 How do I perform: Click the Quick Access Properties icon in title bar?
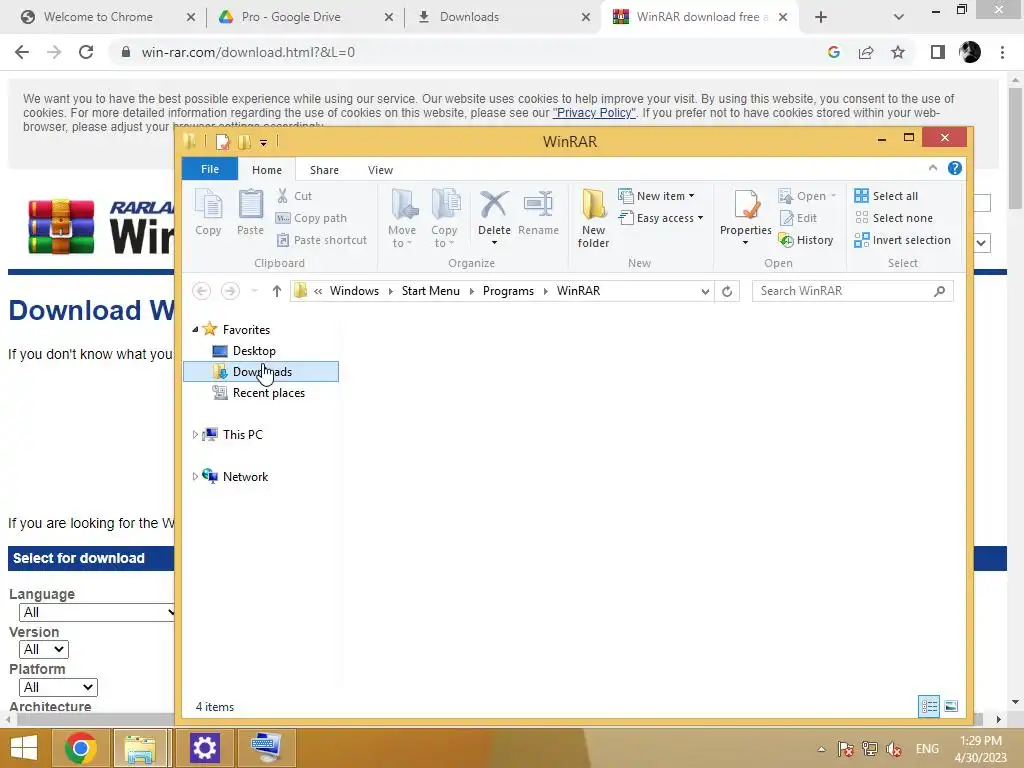pos(223,142)
